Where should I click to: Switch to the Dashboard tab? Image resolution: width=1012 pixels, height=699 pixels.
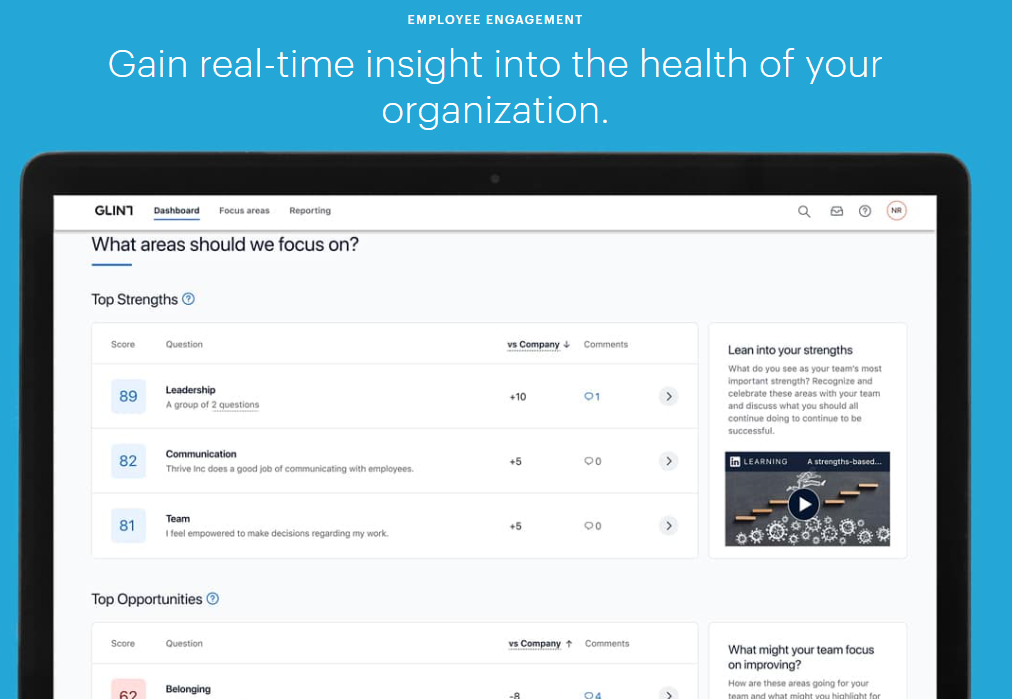tap(176, 210)
